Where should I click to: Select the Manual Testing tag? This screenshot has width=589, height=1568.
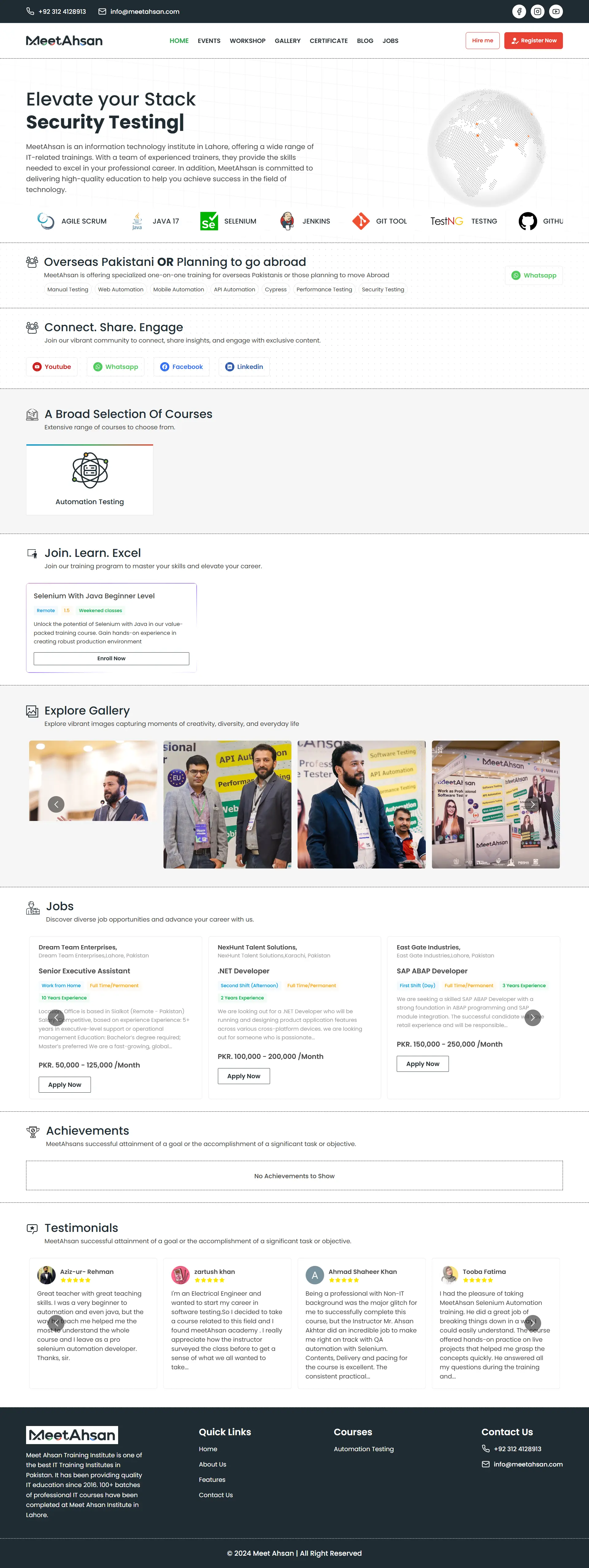[67, 290]
